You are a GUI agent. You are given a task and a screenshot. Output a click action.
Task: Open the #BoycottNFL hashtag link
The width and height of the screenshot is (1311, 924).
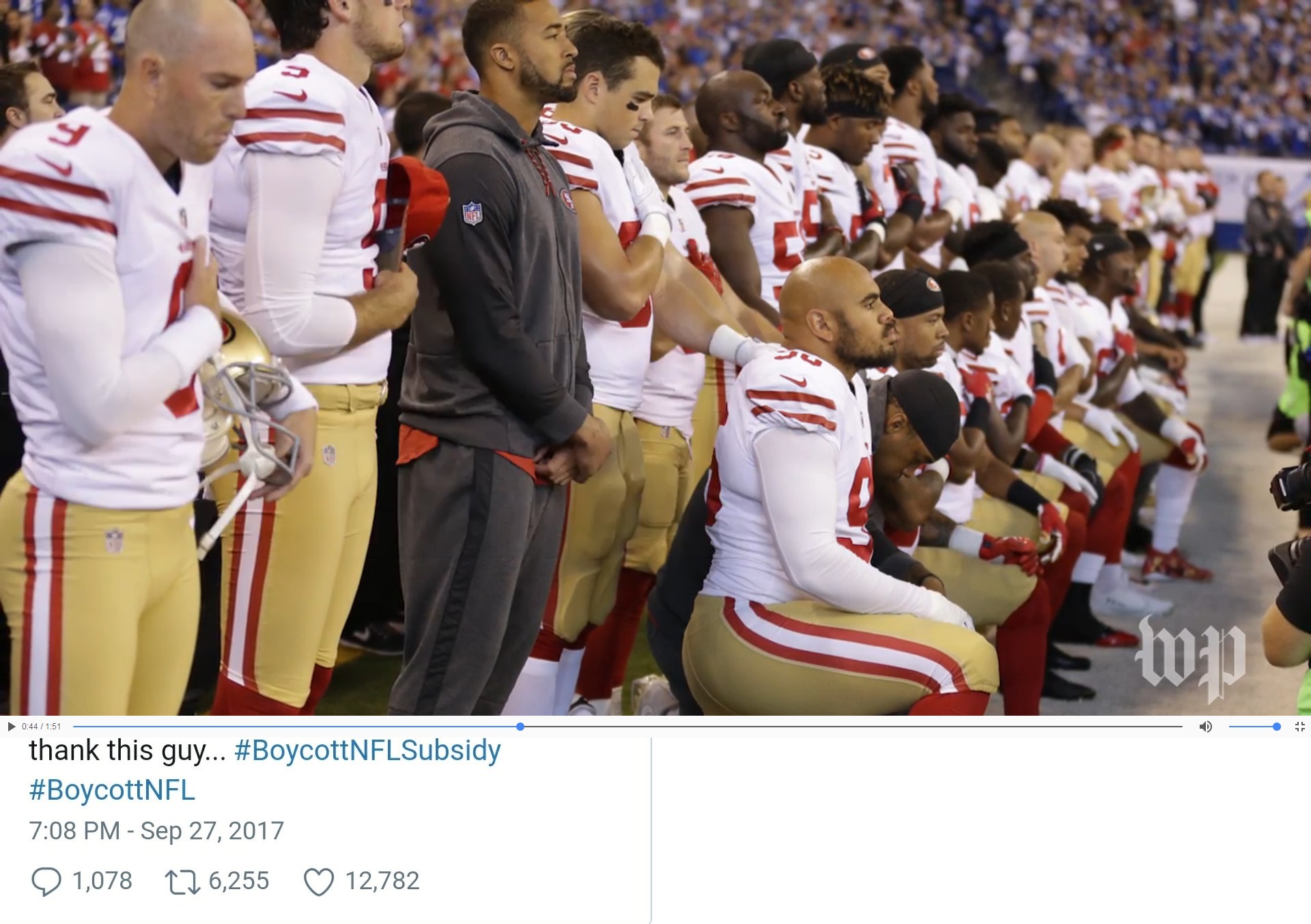(x=112, y=790)
